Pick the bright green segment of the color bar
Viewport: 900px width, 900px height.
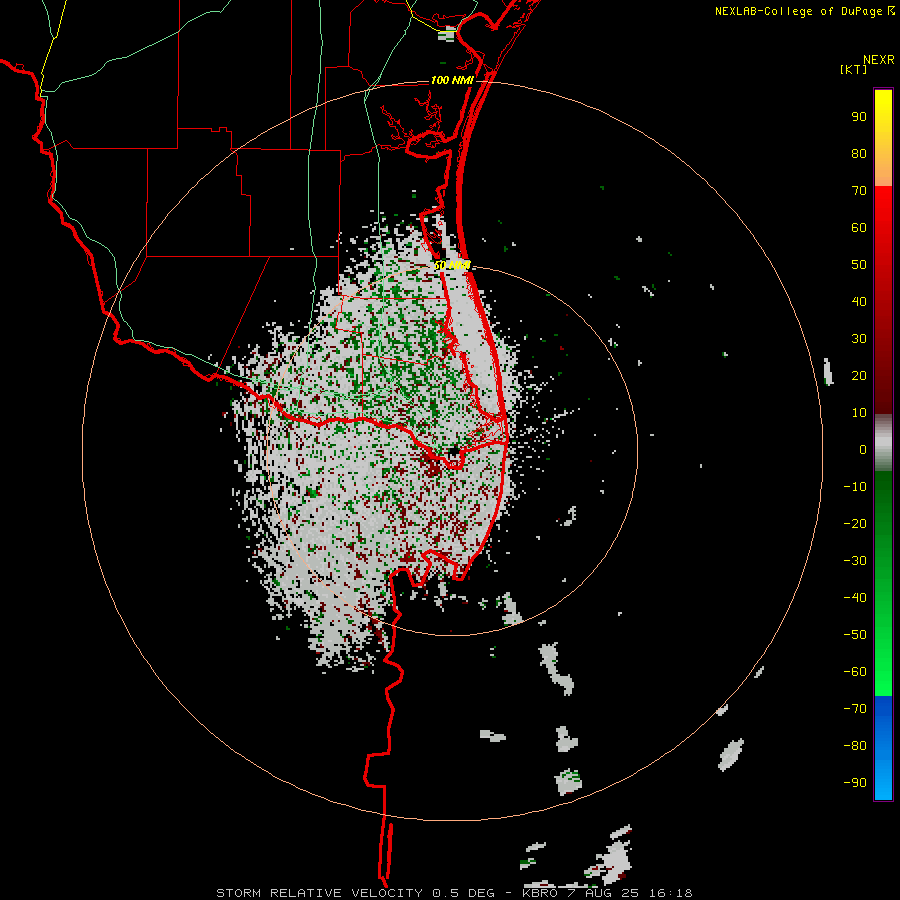tap(883, 660)
